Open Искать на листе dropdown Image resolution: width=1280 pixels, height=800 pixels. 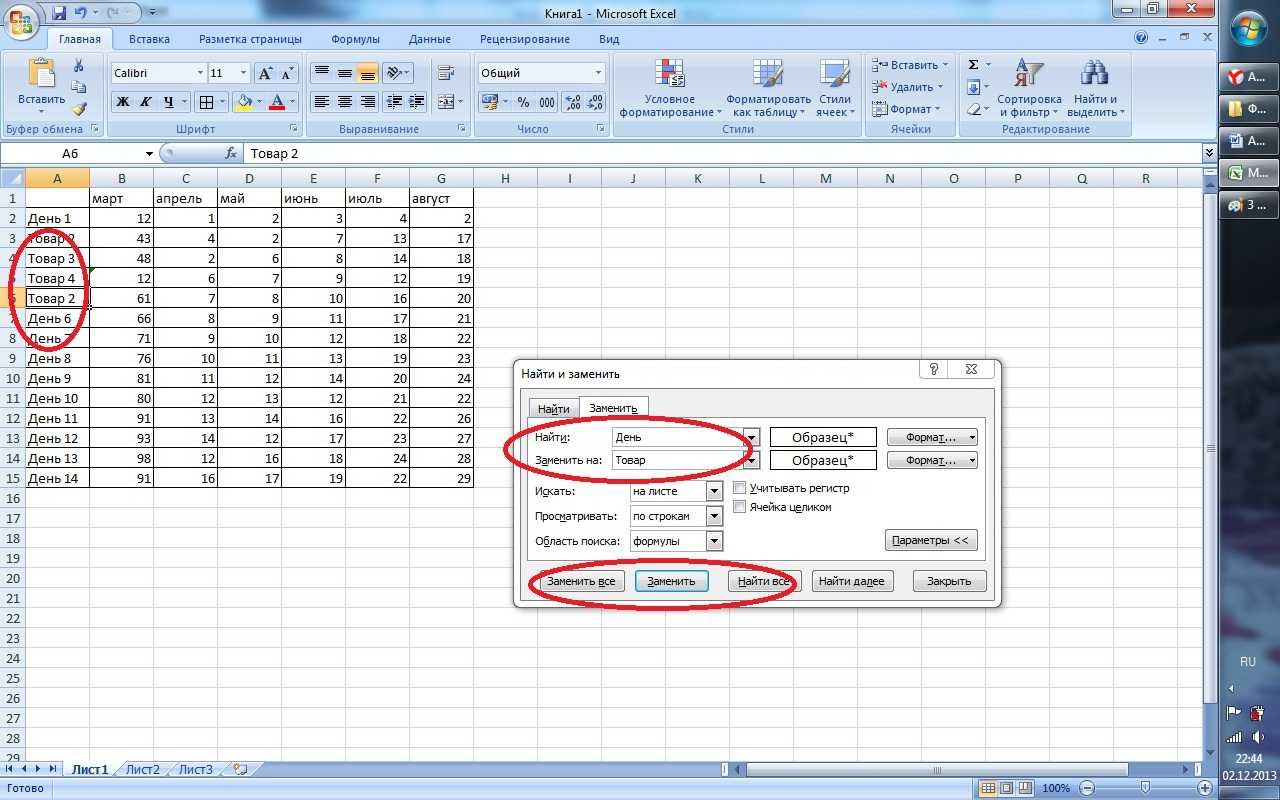click(x=714, y=491)
